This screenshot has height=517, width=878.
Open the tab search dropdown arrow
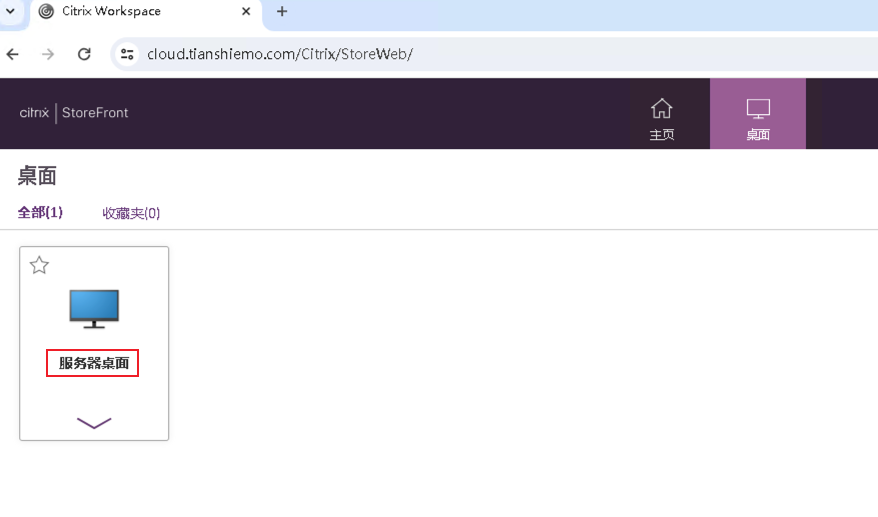(10, 11)
